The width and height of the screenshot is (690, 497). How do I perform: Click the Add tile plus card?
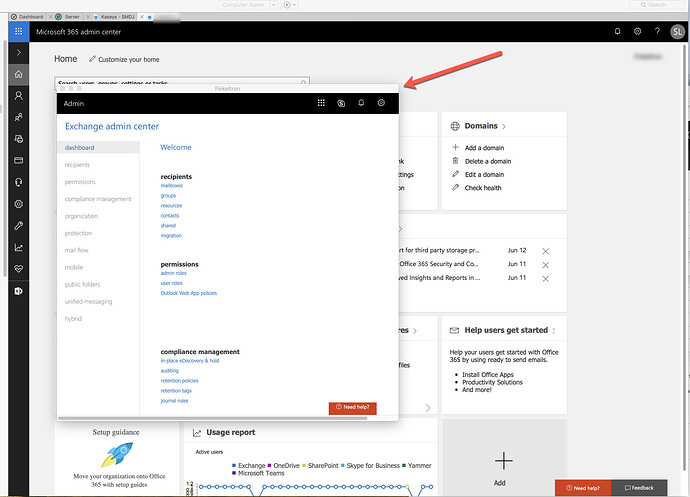[x=504, y=465]
